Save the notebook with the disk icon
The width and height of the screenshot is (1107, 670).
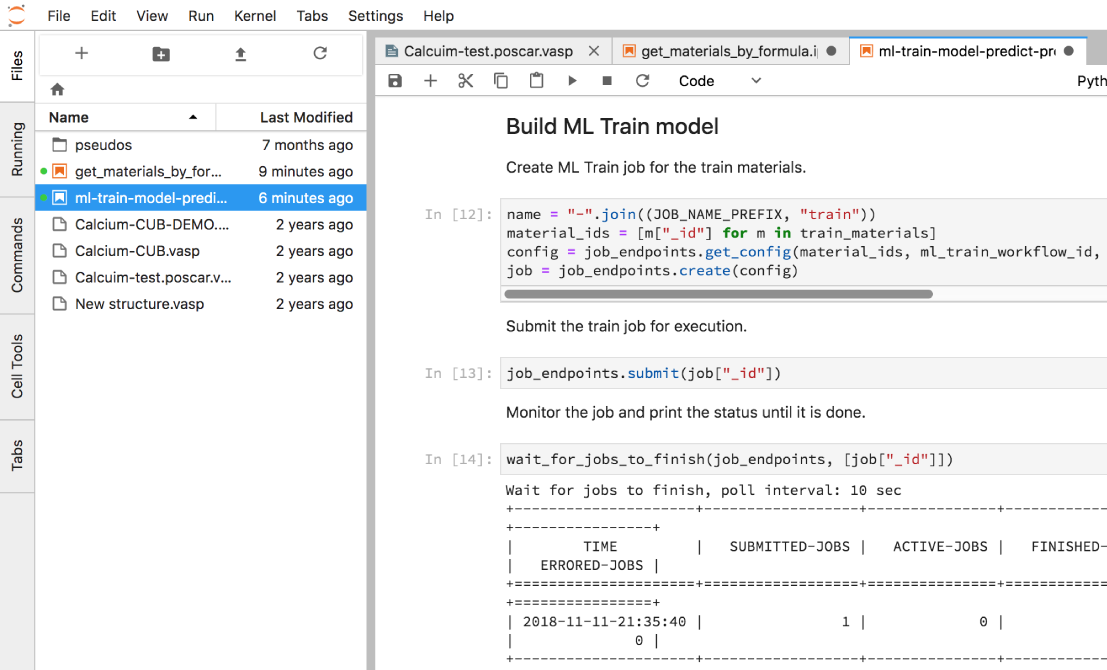click(395, 80)
